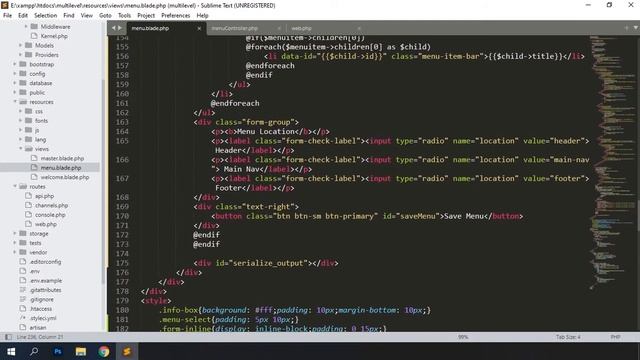This screenshot has height=360, width=640.
Task: Expand the Providers folder
Action: tap(20, 55)
